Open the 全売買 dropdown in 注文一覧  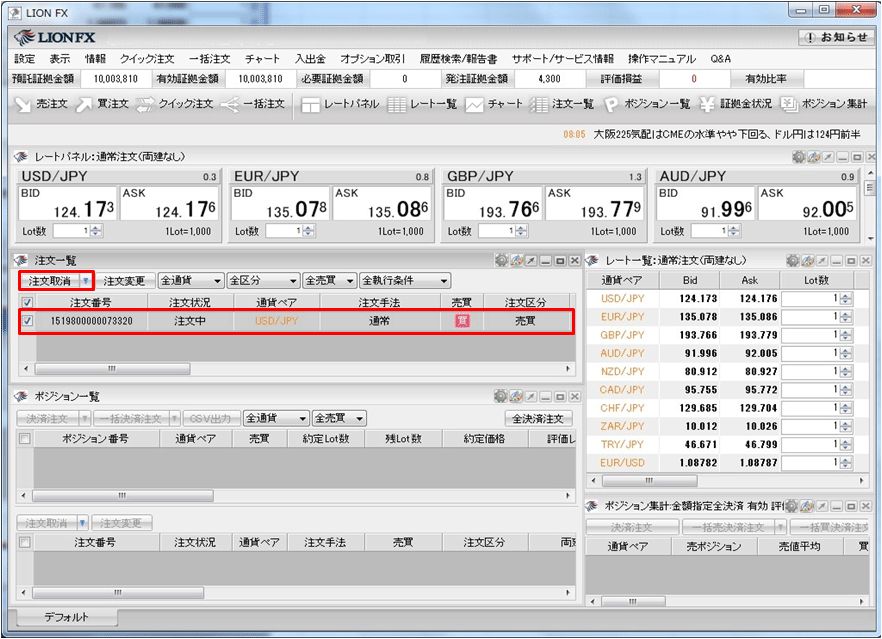(x=330, y=280)
